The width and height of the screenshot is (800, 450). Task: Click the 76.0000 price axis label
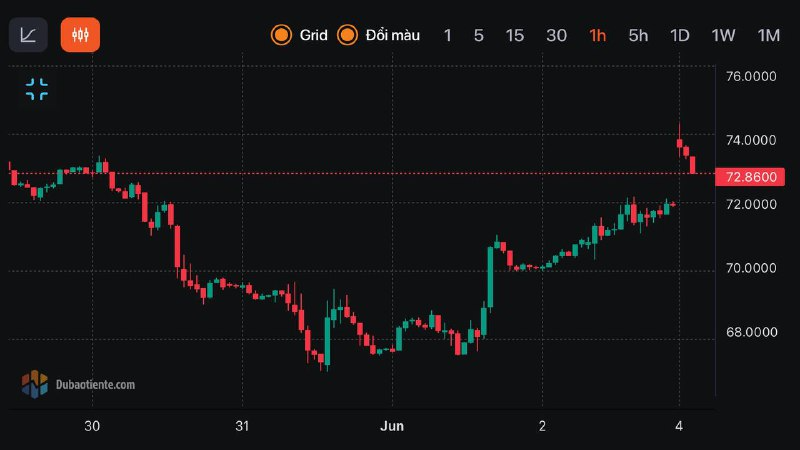751,76
